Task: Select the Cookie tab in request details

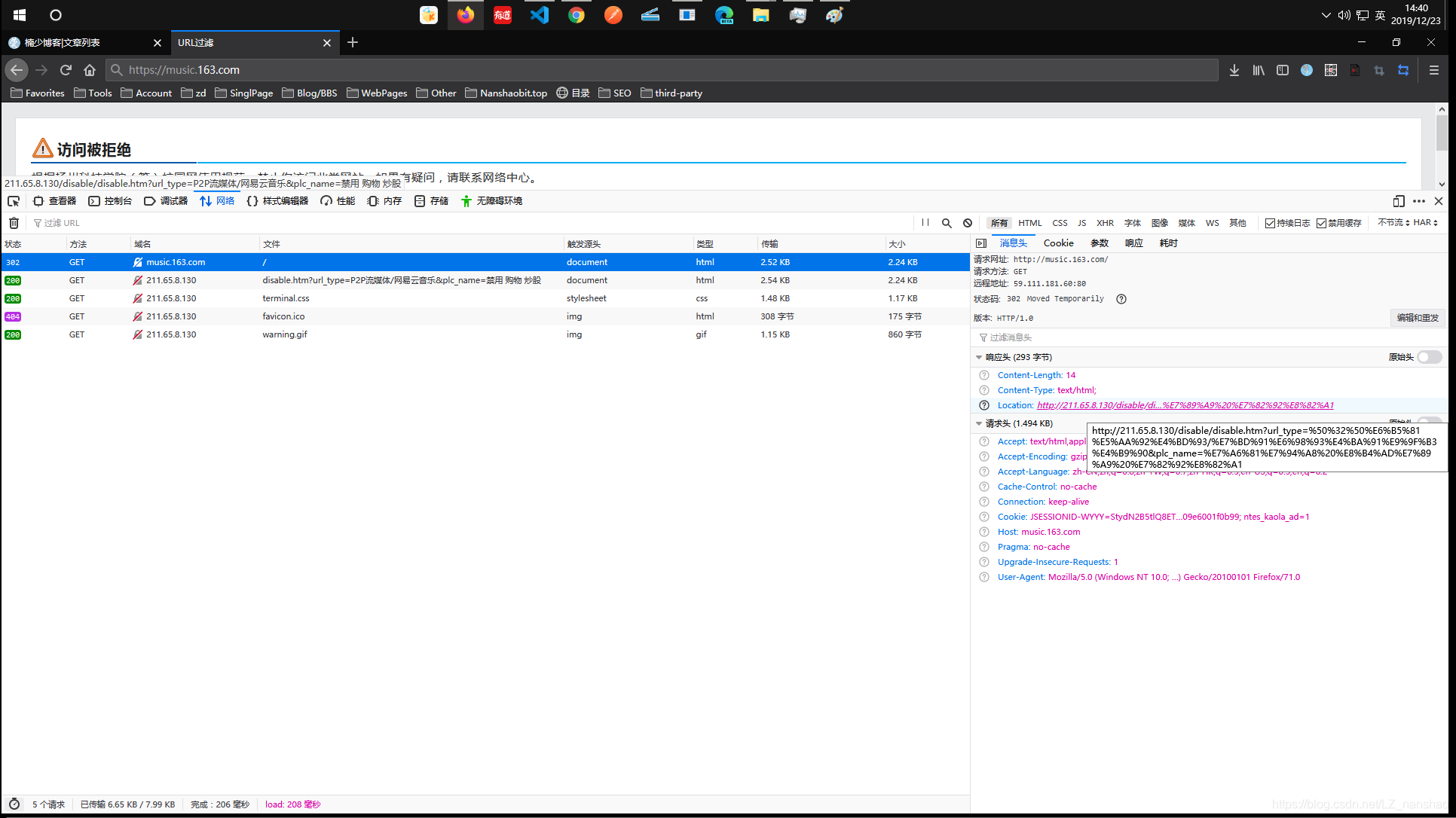Action: [x=1057, y=243]
